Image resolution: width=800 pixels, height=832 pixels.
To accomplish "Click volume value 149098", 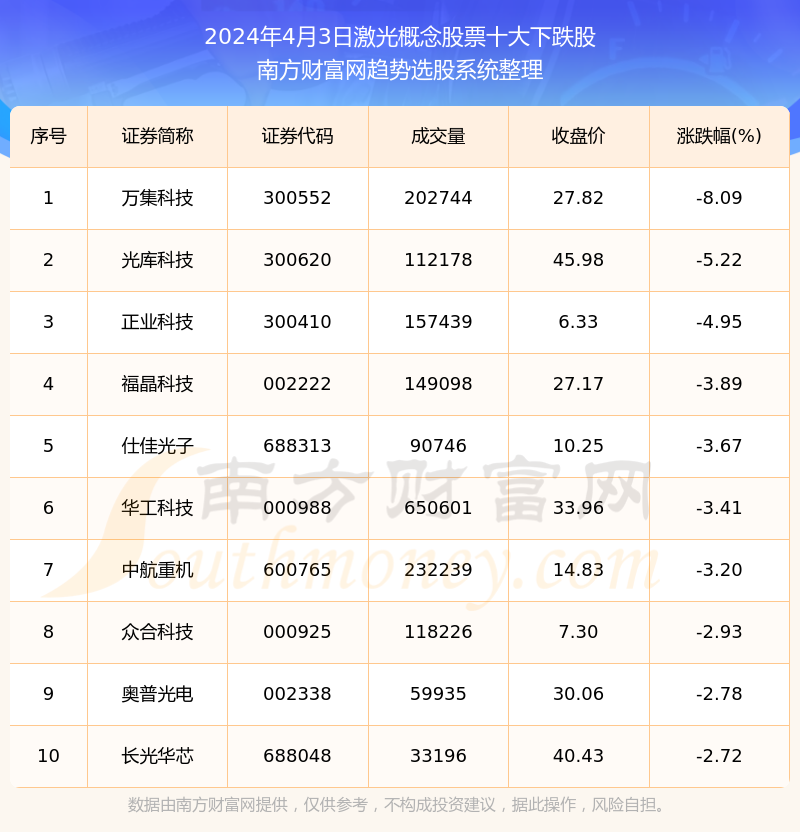I will click(x=438, y=384).
